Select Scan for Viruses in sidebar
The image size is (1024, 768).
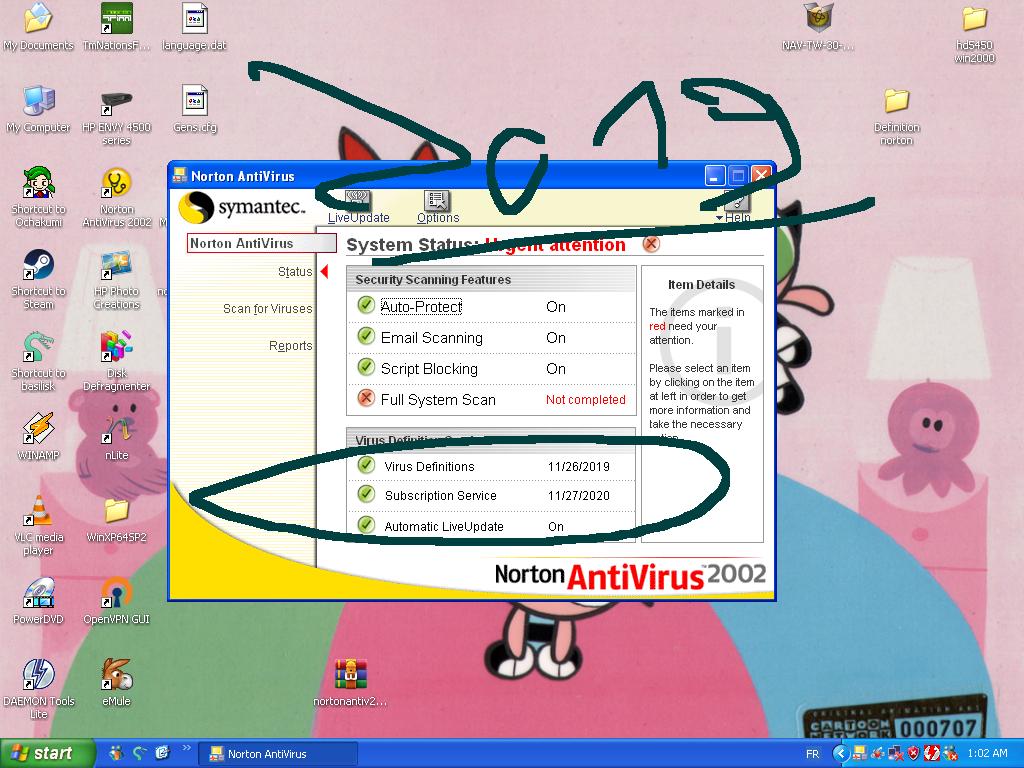[x=268, y=308]
